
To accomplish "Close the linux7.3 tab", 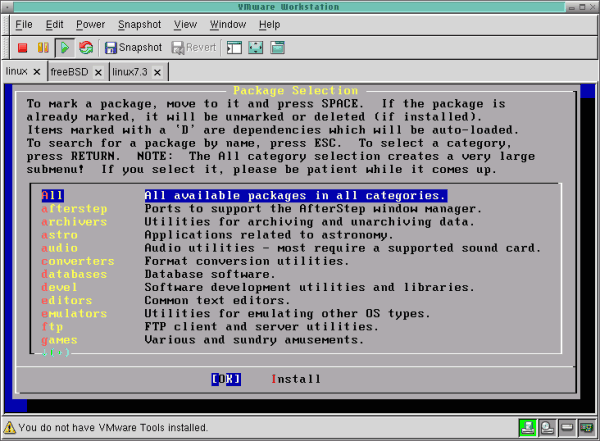I will [x=157, y=72].
